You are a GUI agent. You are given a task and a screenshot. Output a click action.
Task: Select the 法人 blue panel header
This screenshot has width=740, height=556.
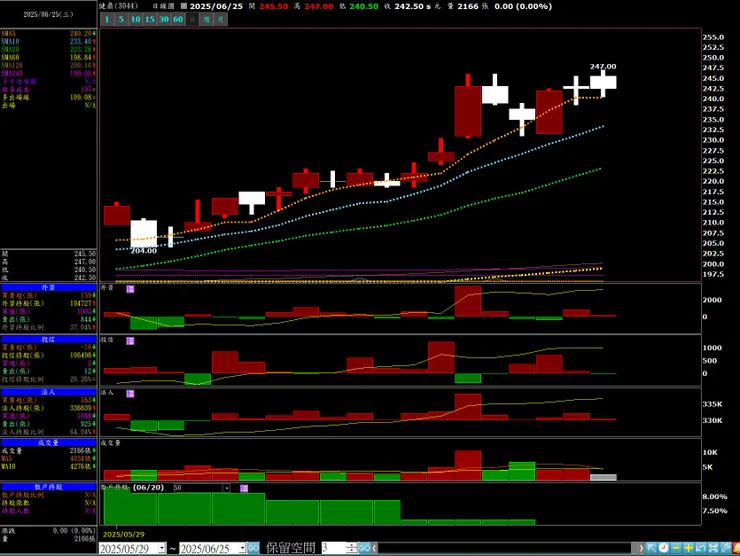click(49, 392)
